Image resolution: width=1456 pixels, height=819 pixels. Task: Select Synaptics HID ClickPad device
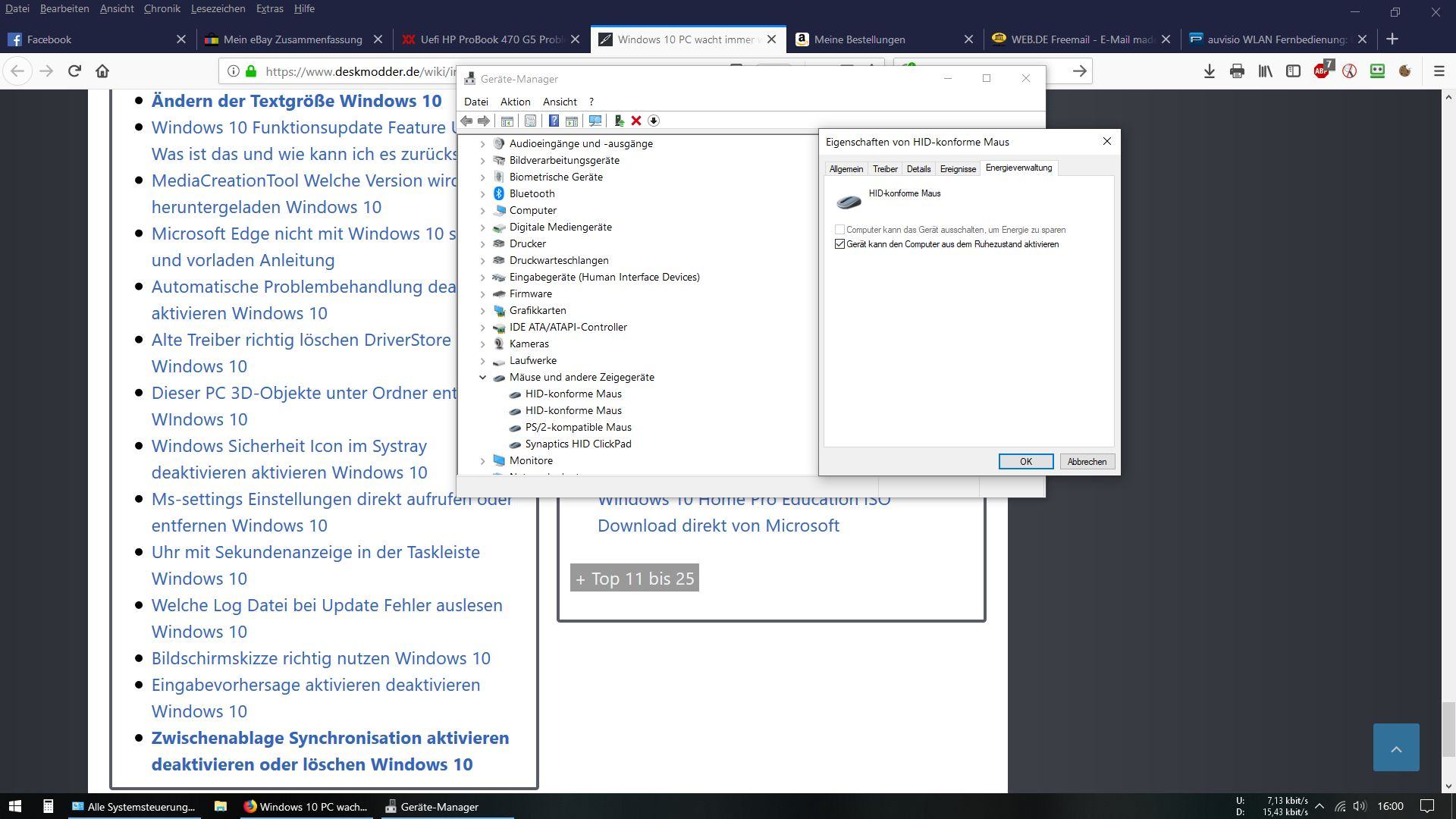(578, 444)
